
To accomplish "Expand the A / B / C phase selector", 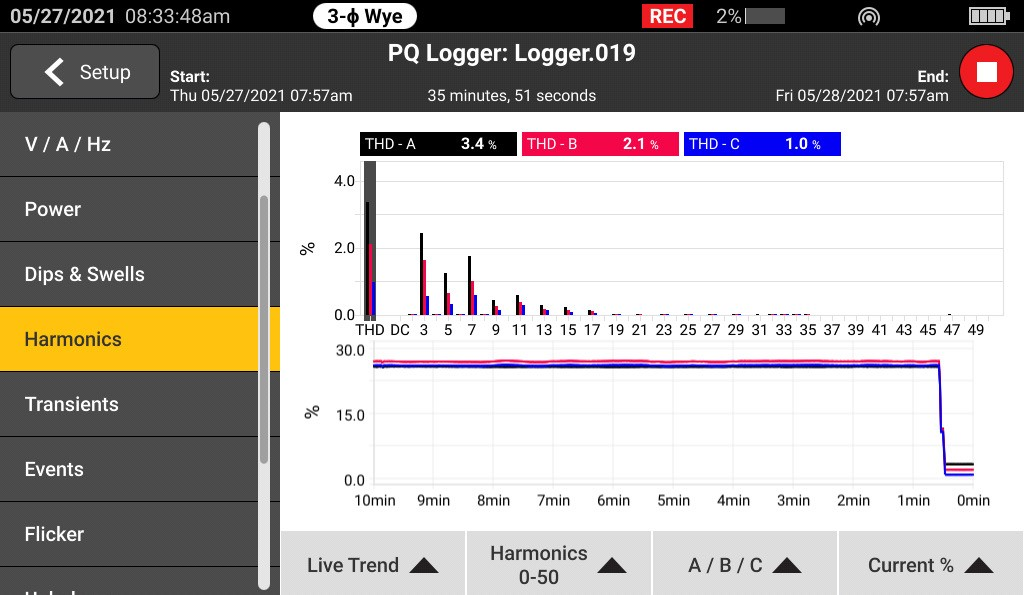I will [744, 565].
